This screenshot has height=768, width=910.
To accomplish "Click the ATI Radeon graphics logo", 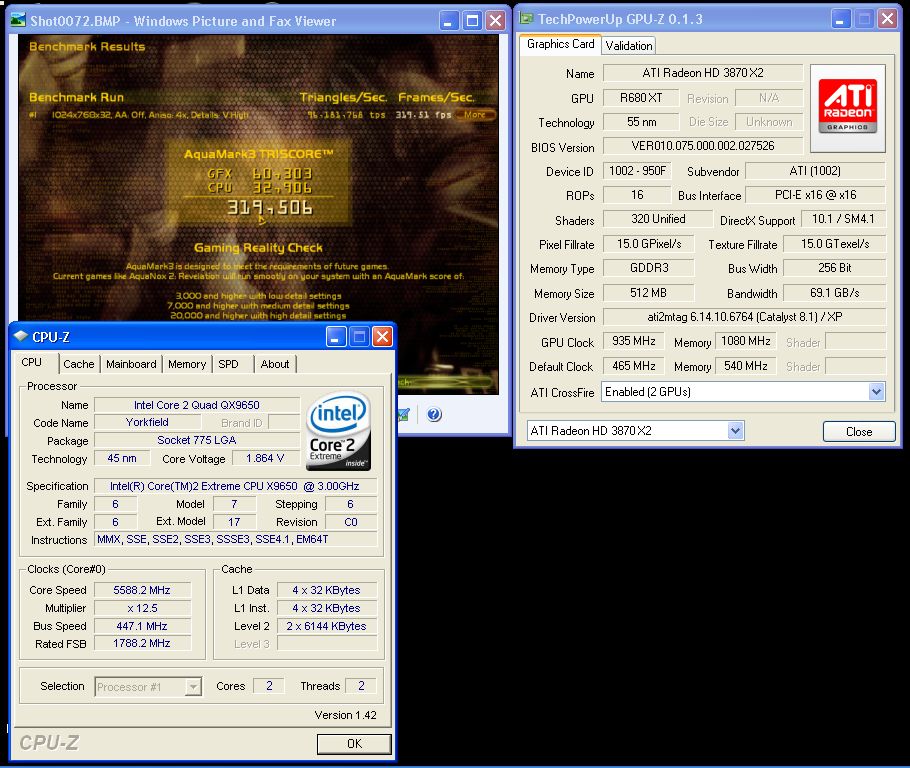I will tap(847, 108).
